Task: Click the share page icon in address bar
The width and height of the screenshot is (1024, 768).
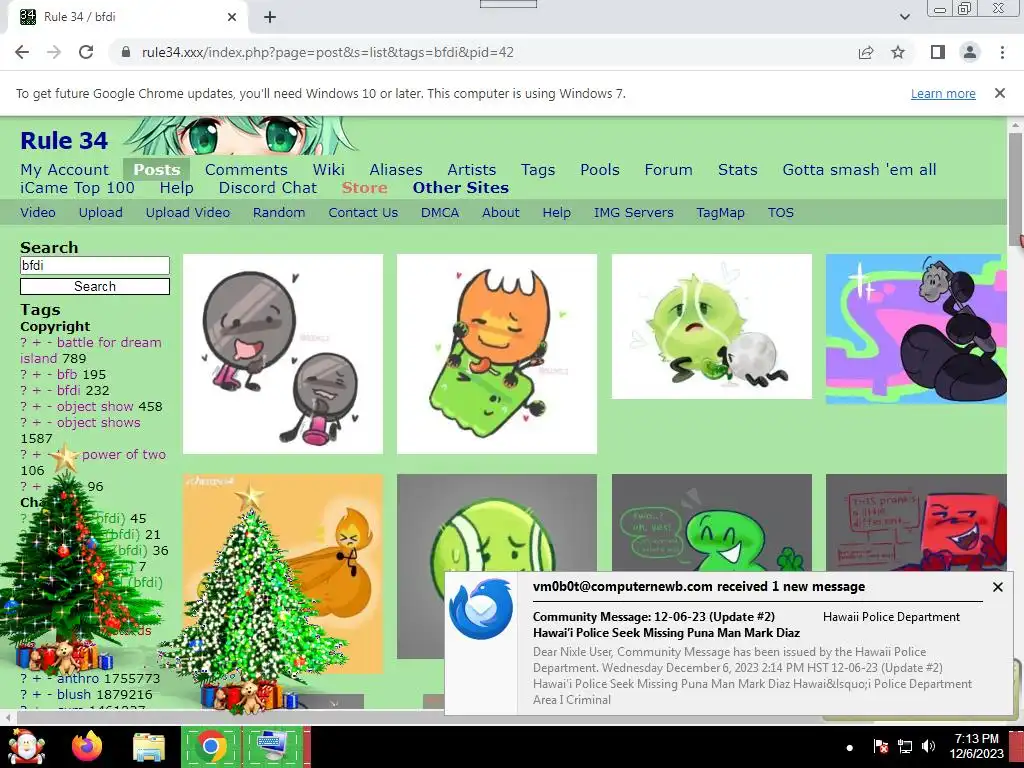Action: (x=866, y=52)
